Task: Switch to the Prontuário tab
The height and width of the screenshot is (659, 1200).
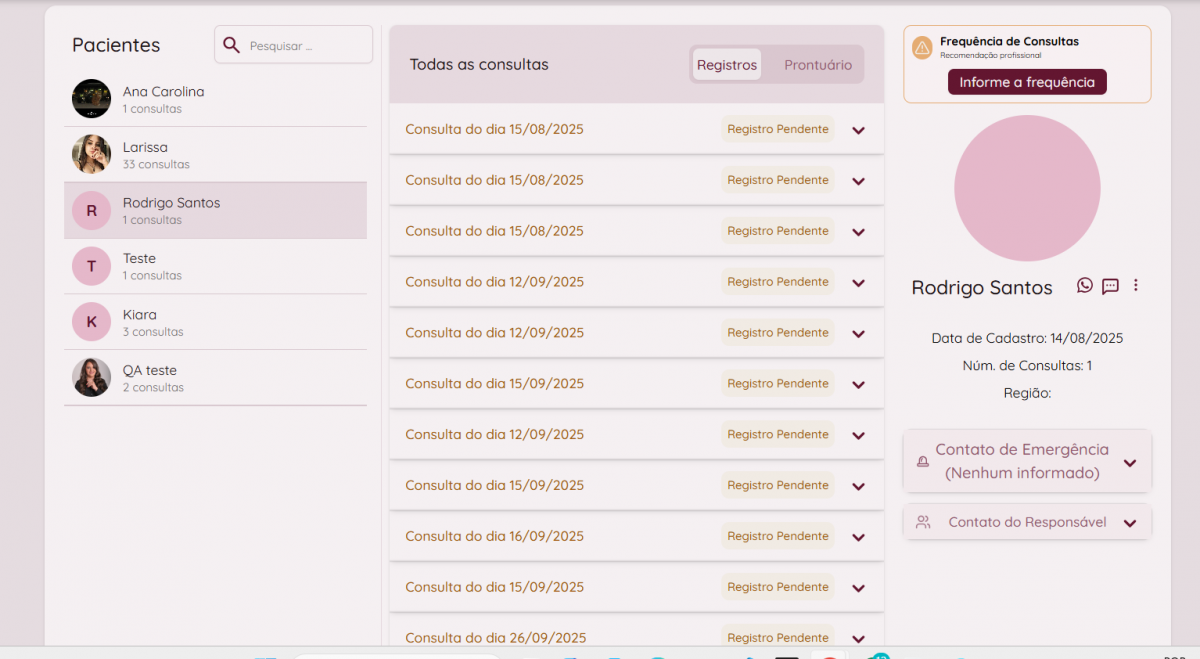Action: 817,65
